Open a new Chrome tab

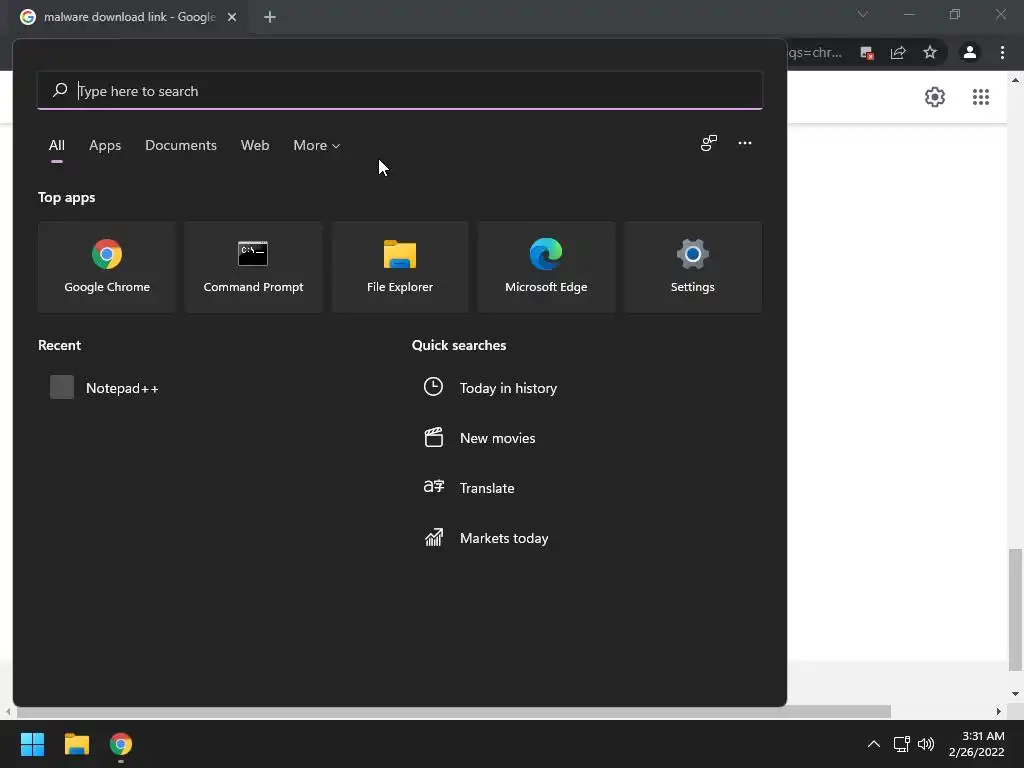270,17
